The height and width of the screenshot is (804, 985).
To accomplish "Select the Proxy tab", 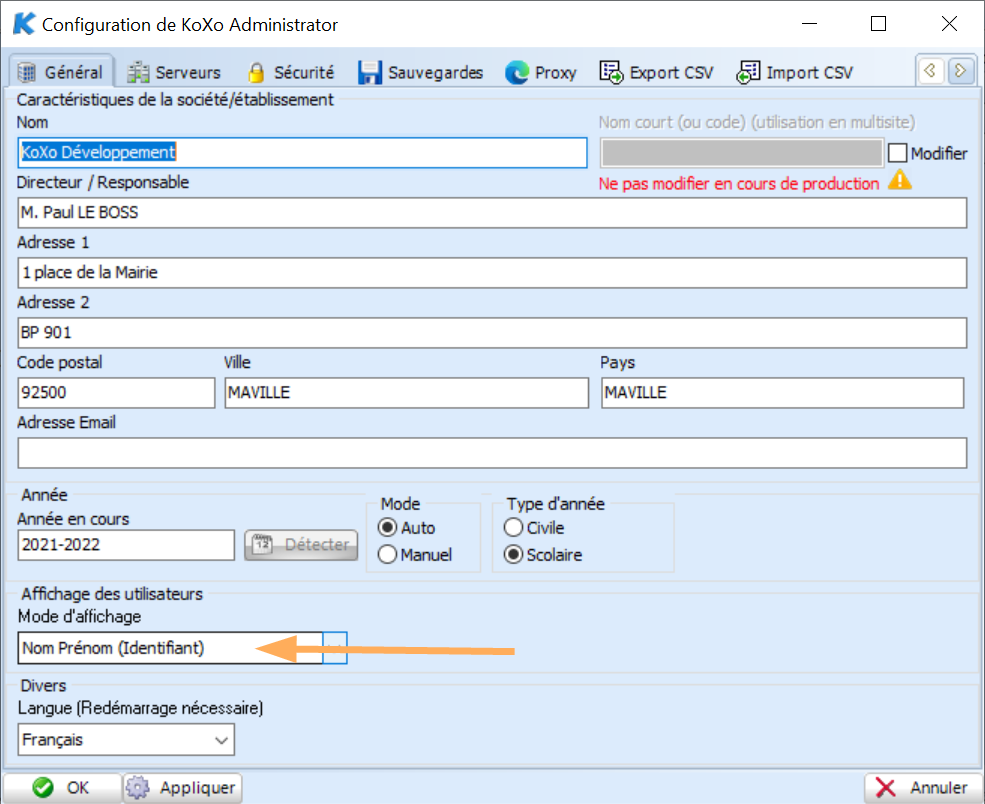I will point(541,73).
